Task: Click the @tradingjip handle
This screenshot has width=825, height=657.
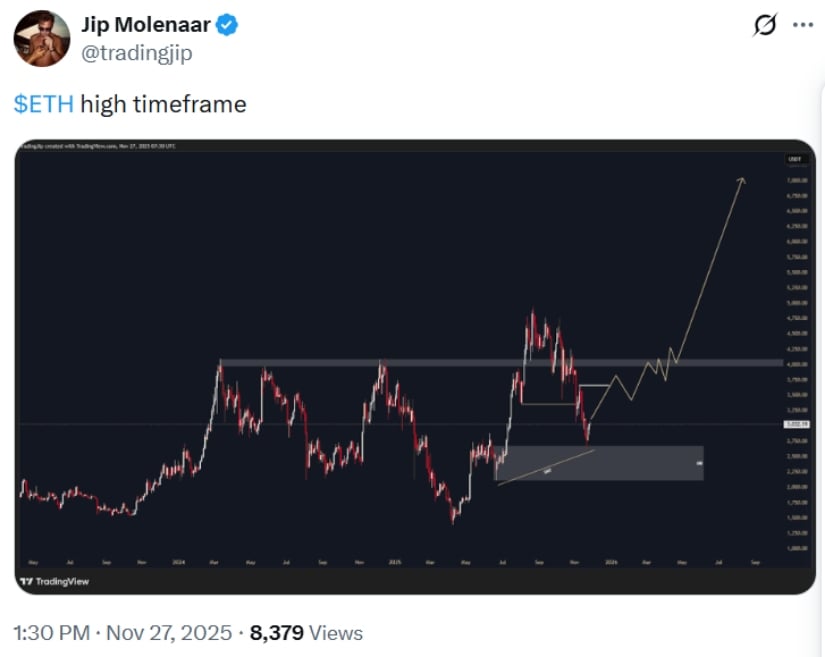Action: pos(140,52)
